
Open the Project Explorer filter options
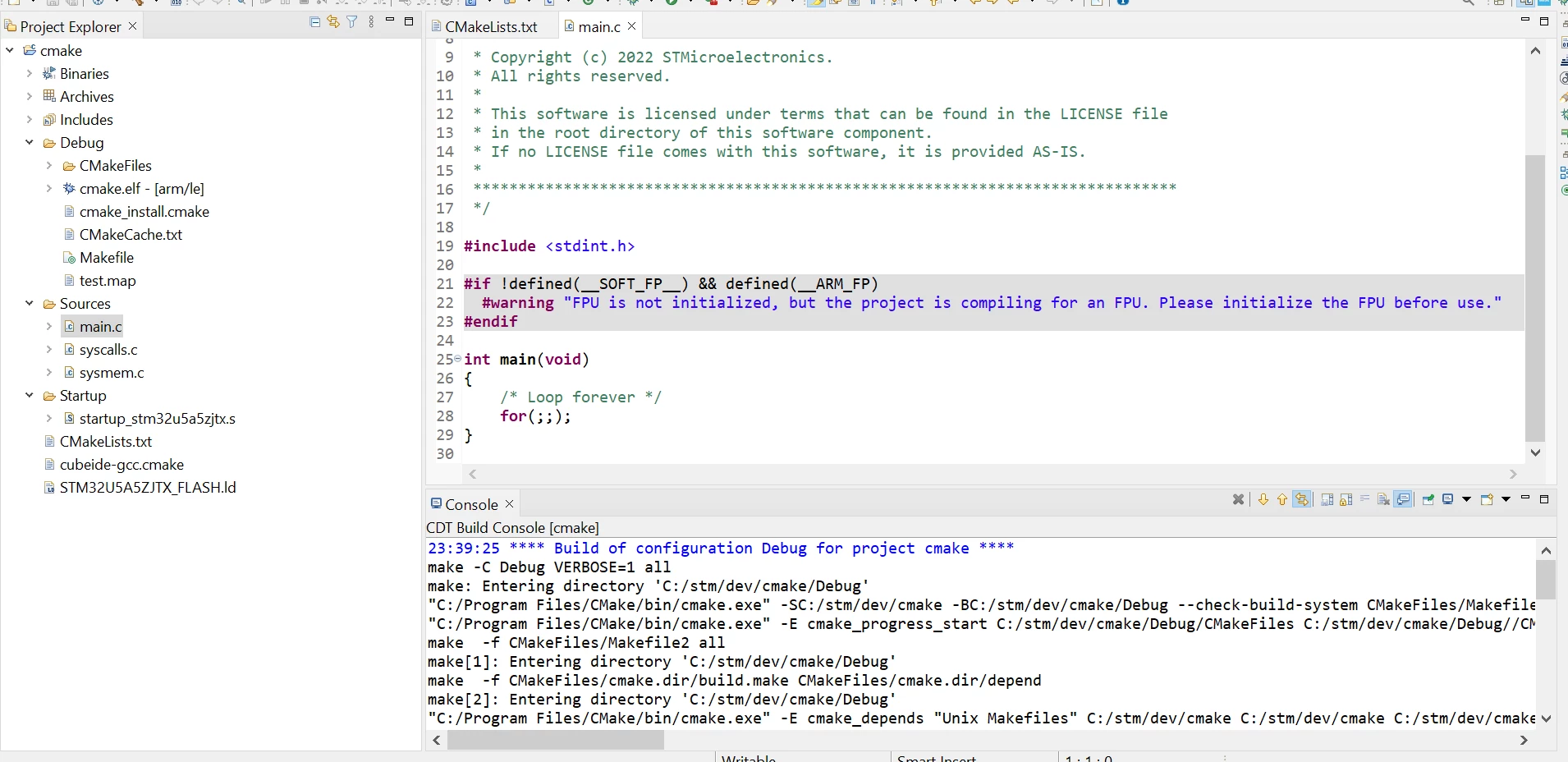[352, 22]
